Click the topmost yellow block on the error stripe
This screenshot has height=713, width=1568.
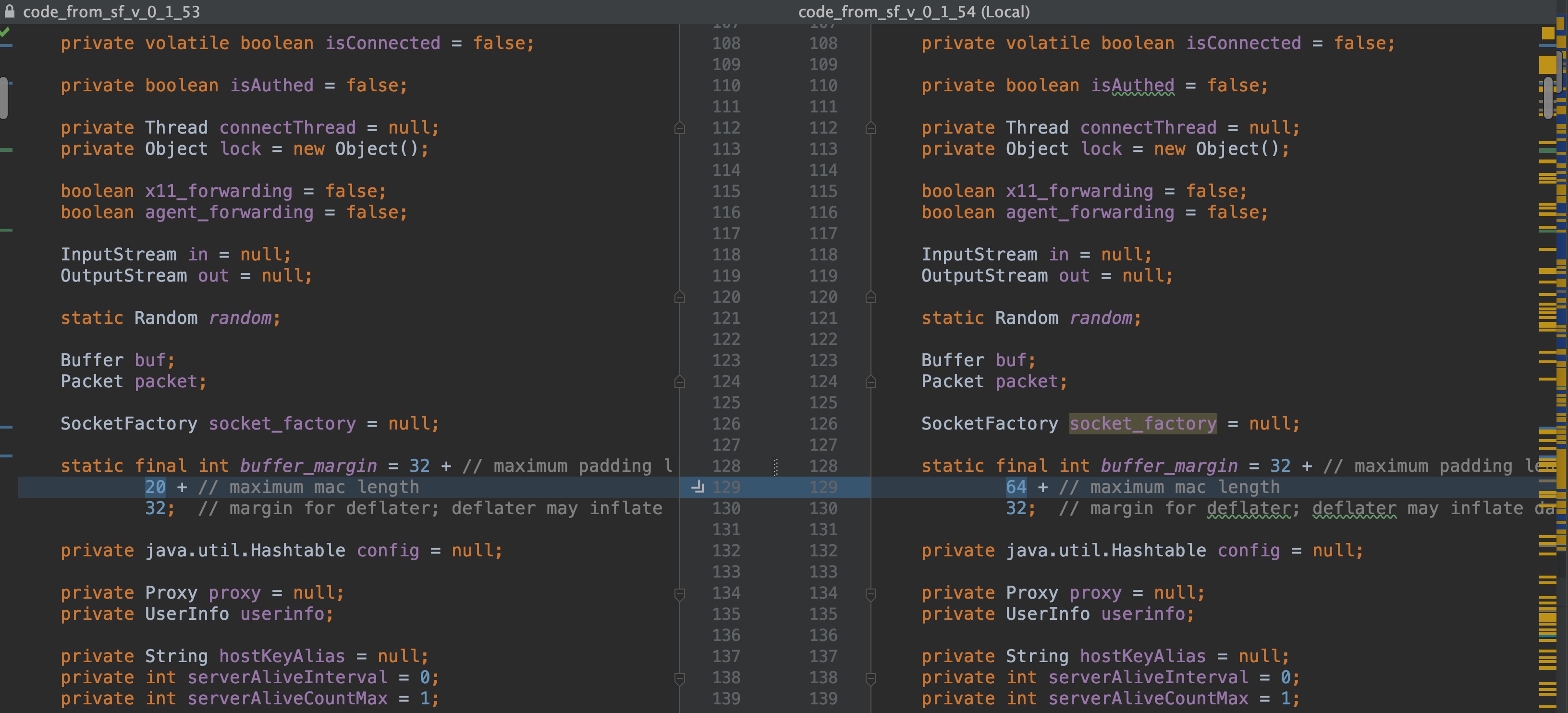tap(1548, 33)
